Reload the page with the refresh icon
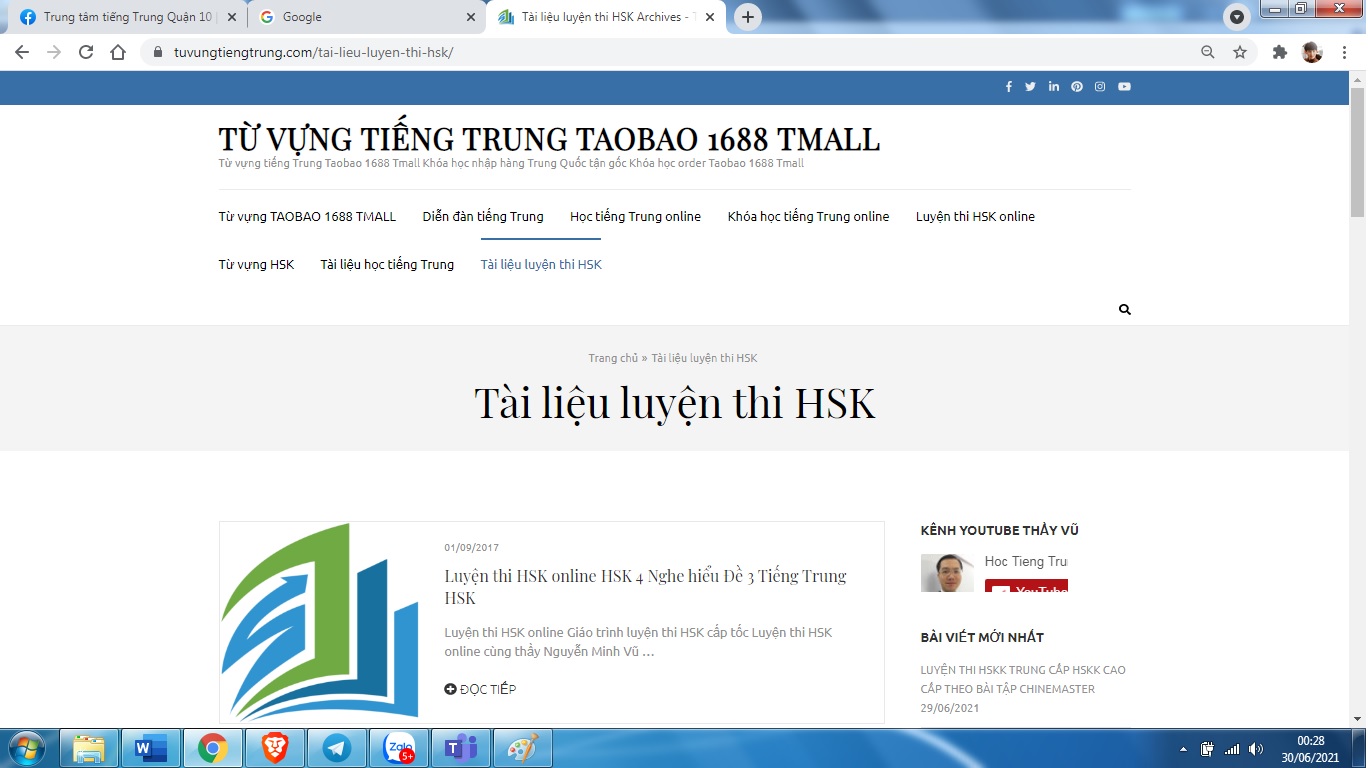This screenshot has width=1368, height=768. click(86, 52)
